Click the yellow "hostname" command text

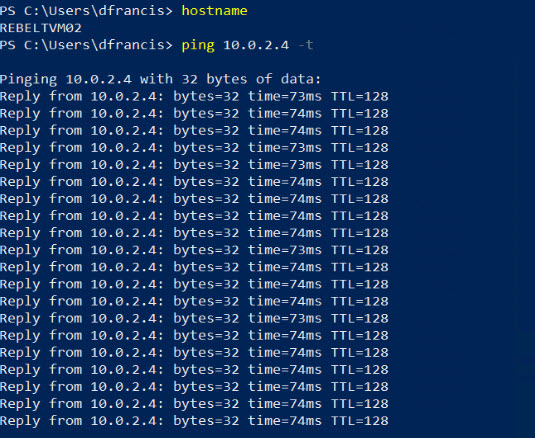[214, 11]
